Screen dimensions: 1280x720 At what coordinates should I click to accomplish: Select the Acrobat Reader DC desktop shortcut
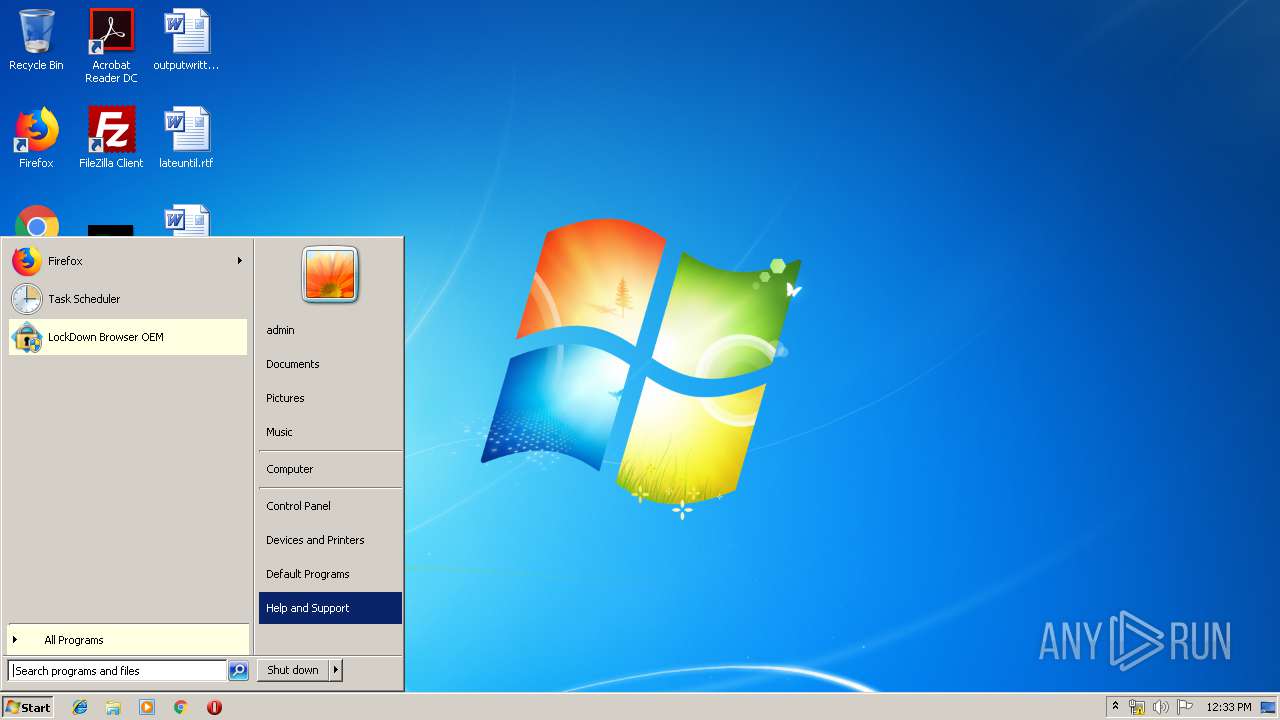(111, 46)
